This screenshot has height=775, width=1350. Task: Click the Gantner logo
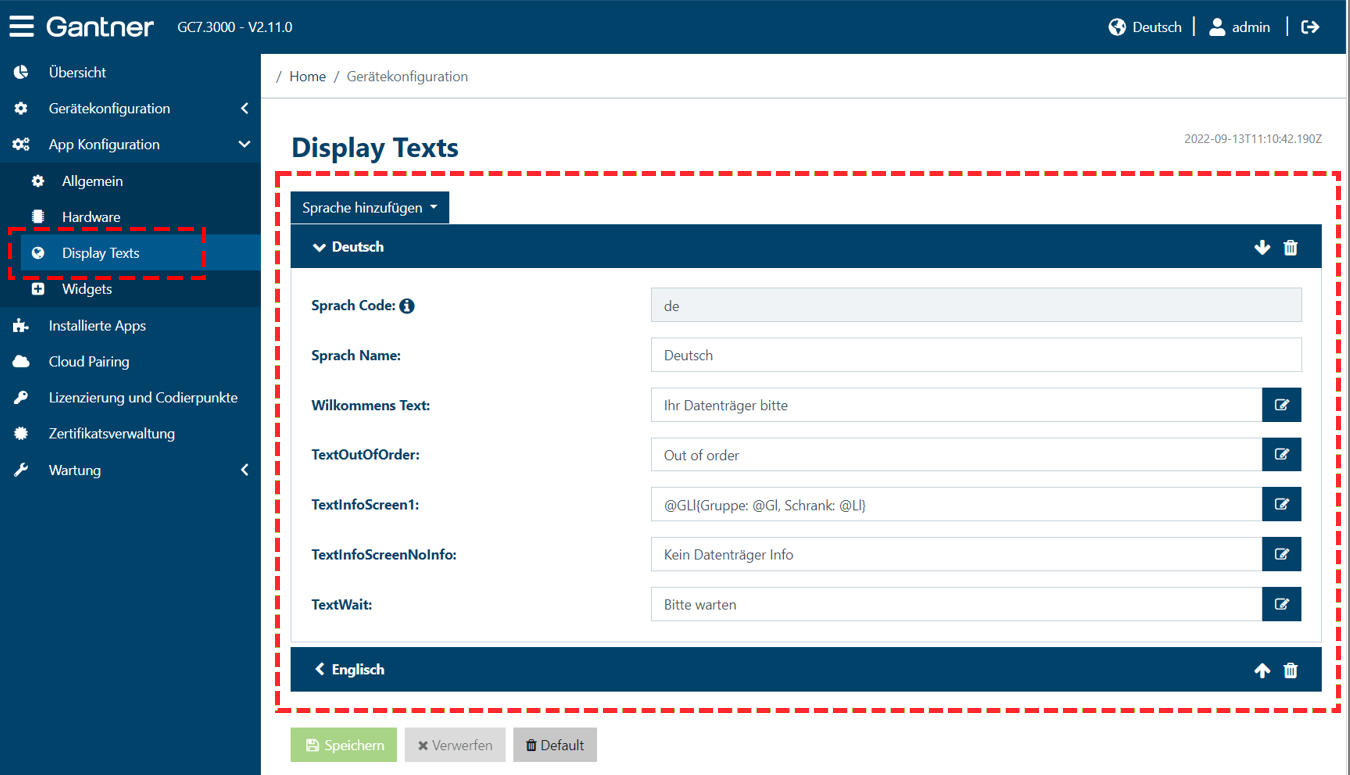[x=100, y=27]
